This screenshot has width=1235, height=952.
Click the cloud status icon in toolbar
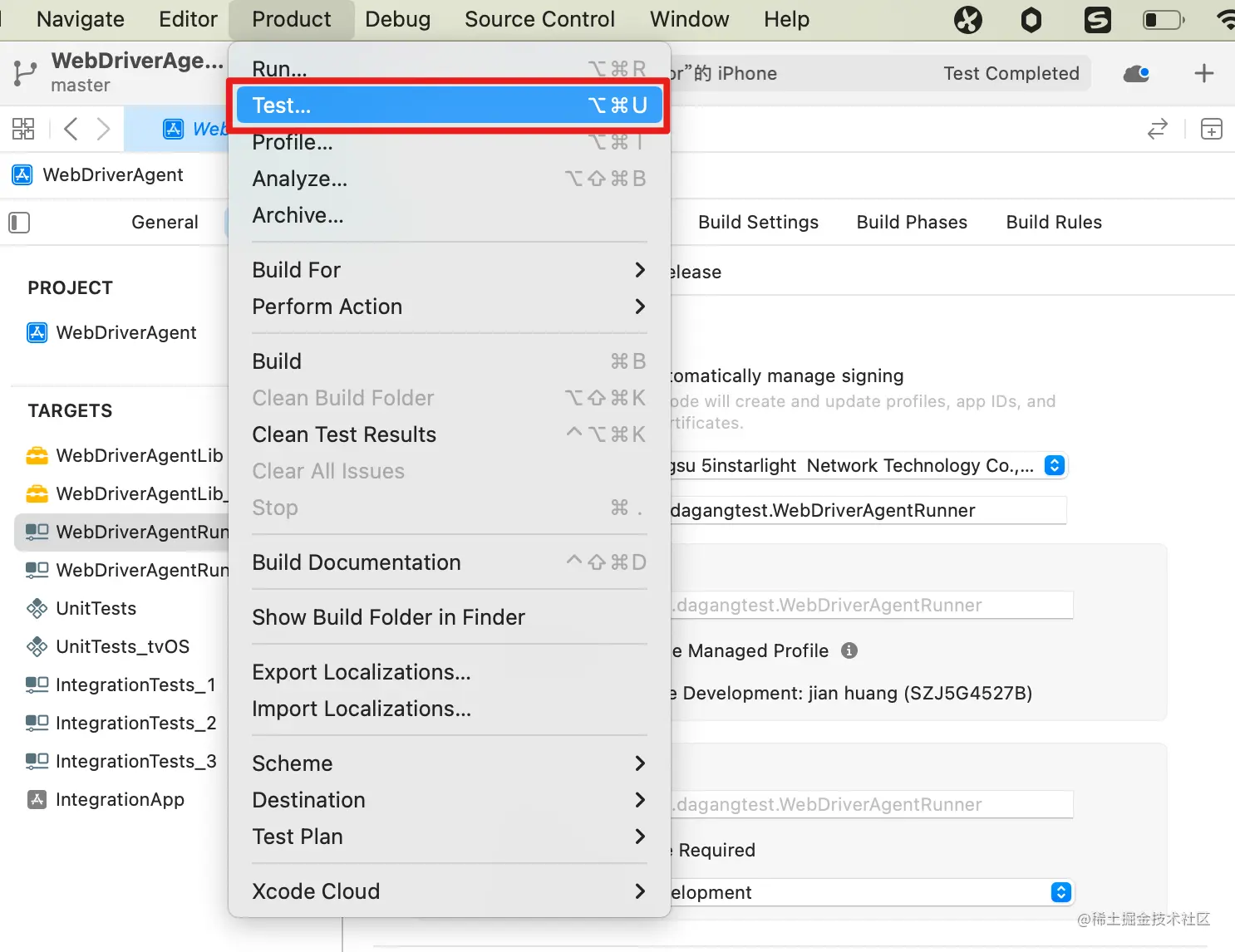[x=1136, y=74]
